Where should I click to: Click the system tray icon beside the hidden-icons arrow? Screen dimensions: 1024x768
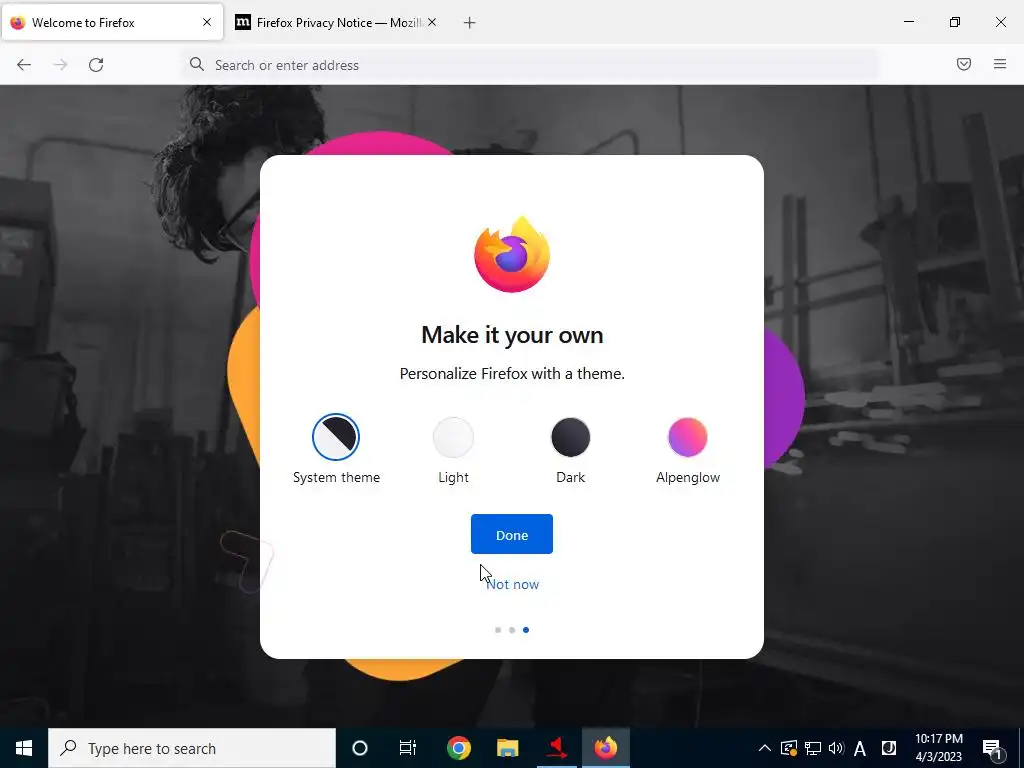pos(789,748)
